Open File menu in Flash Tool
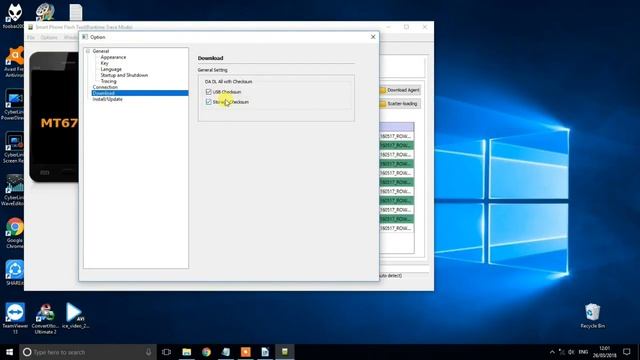The height and width of the screenshot is (360, 640). pyautogui.click(x=31, y=38)
